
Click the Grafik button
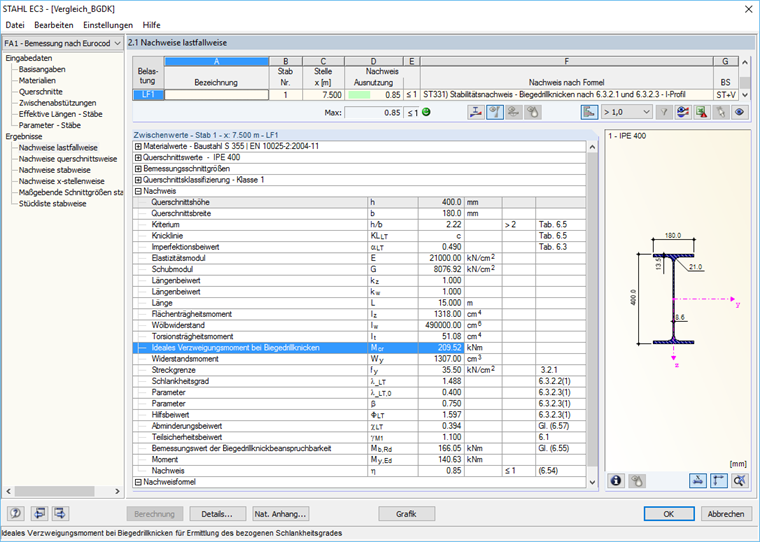pos(406,514)
